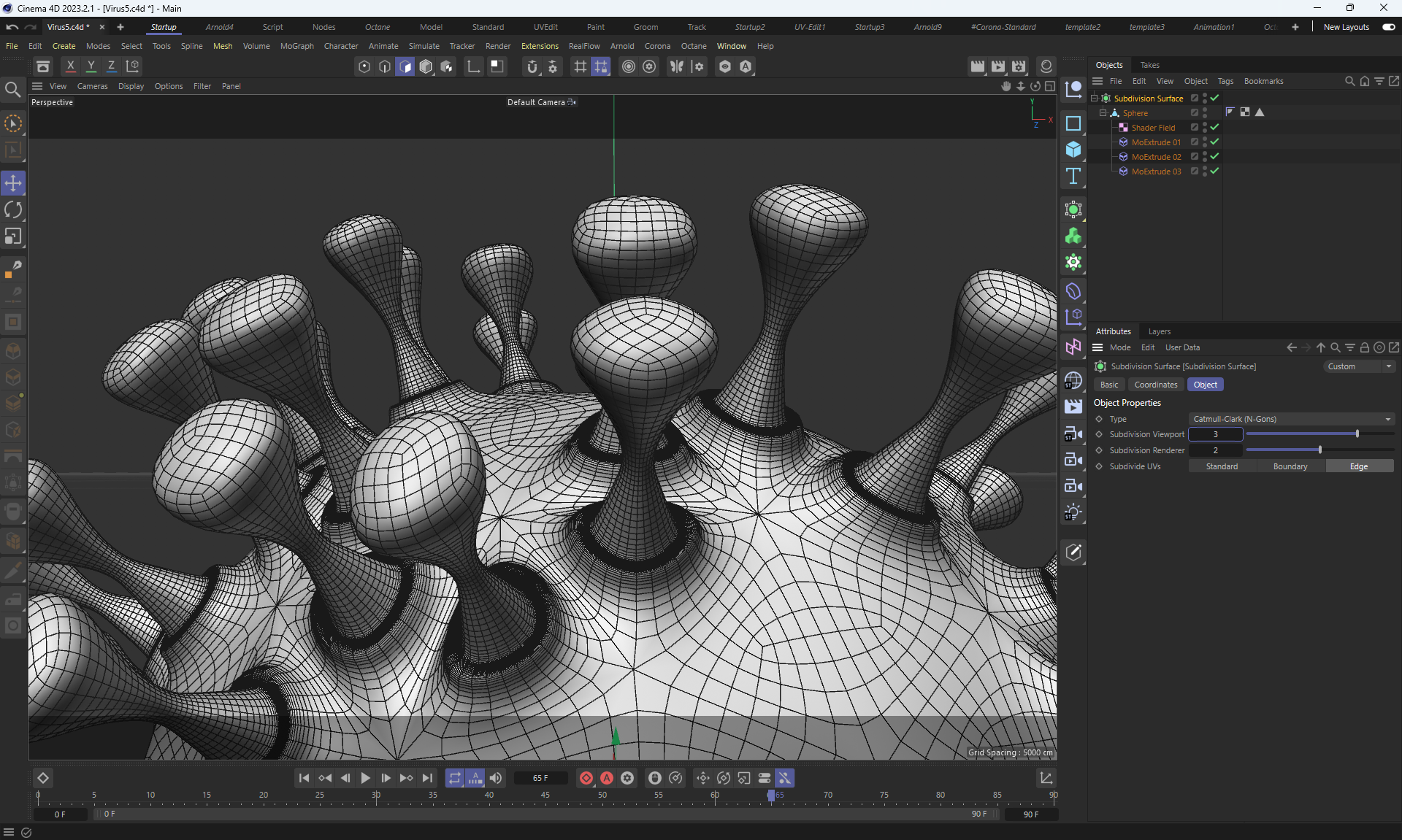Toggle the Subdivision Surface enable checkmark
This screenshot has height=840, width=1402.
[1214, 99]
